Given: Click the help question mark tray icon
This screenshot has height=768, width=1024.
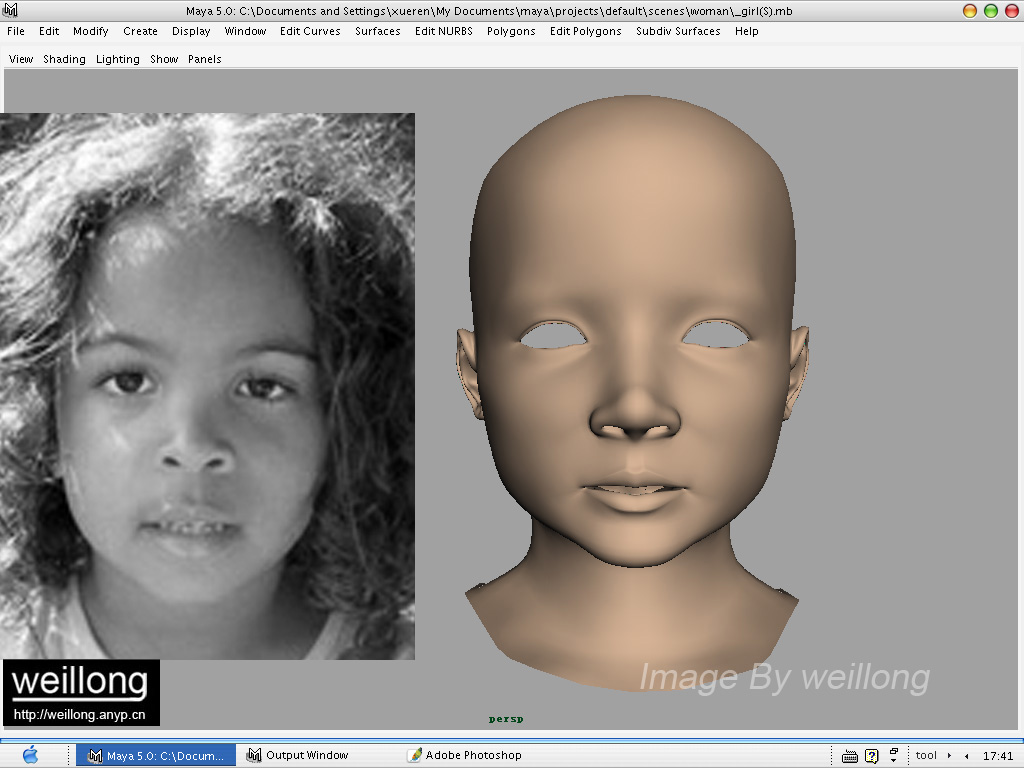Looking at the screenshot, I should 871,756.
